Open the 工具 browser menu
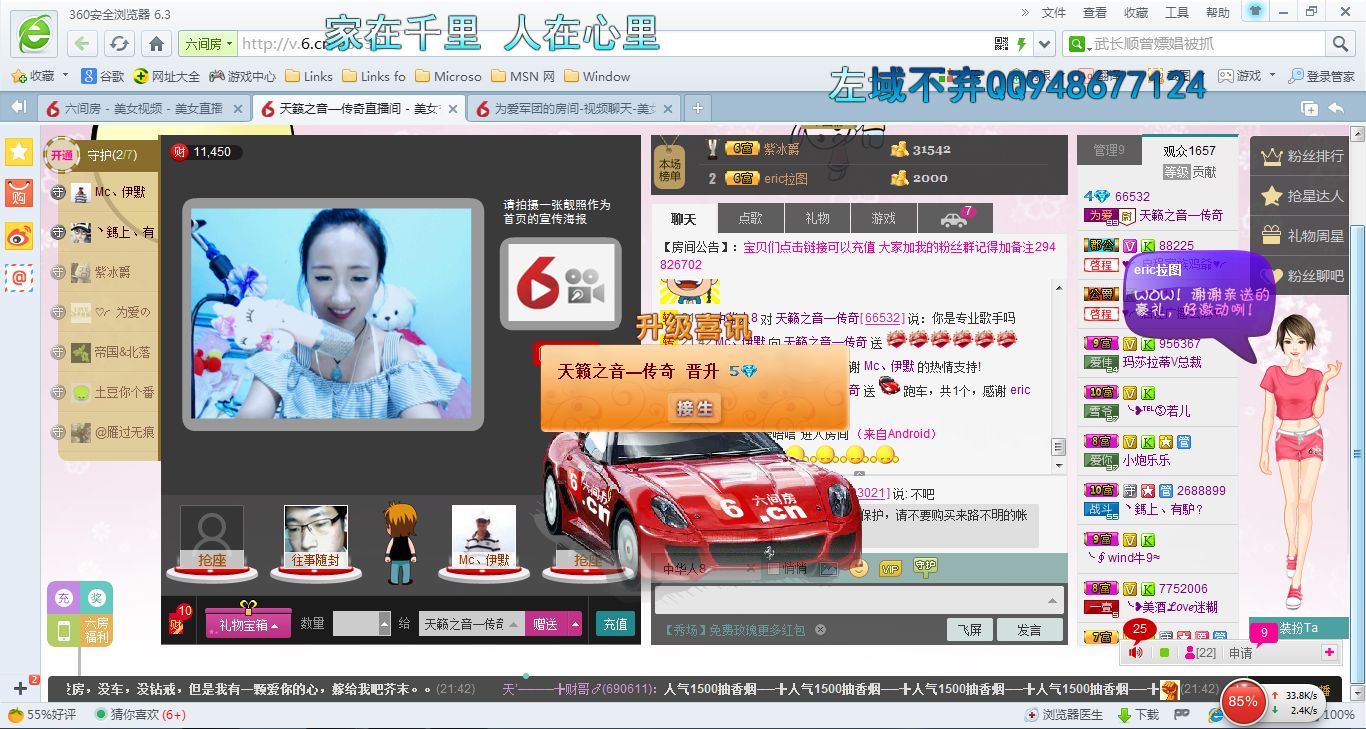Viewport: 1366px width, 729px height. pos(1177,13)
